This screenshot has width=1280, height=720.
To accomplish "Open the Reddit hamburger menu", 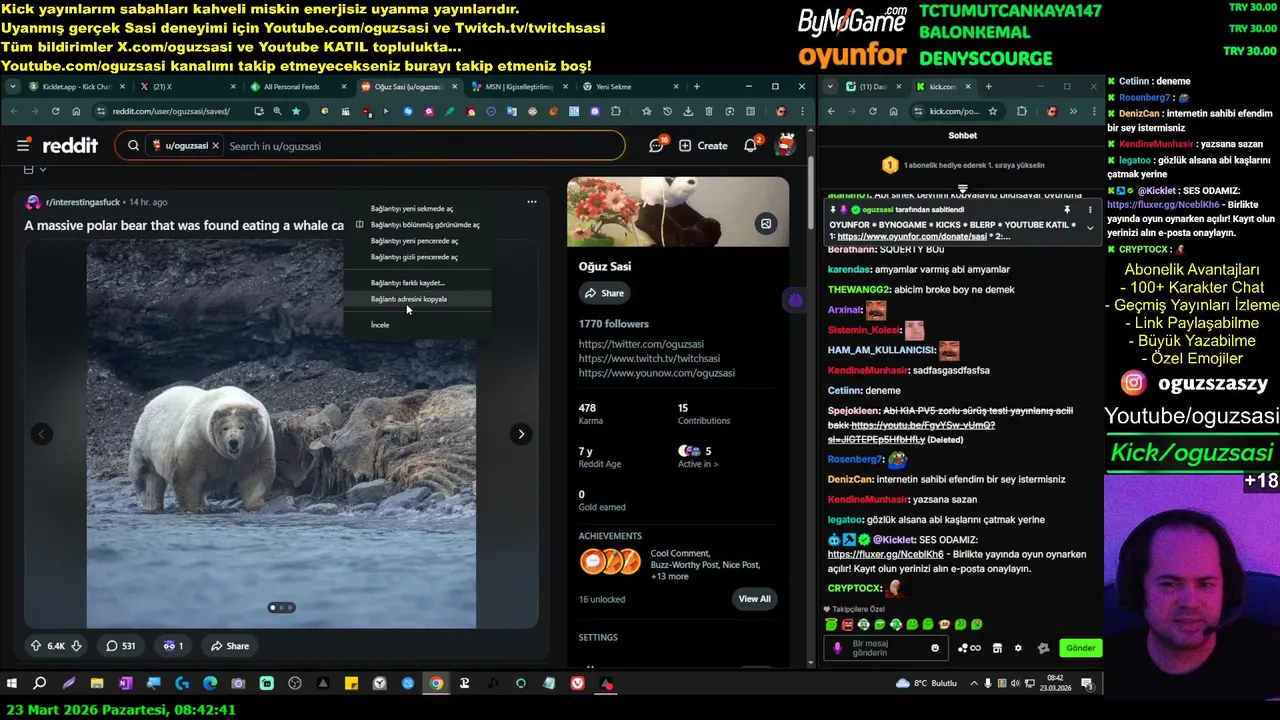I will click(23, 146).
